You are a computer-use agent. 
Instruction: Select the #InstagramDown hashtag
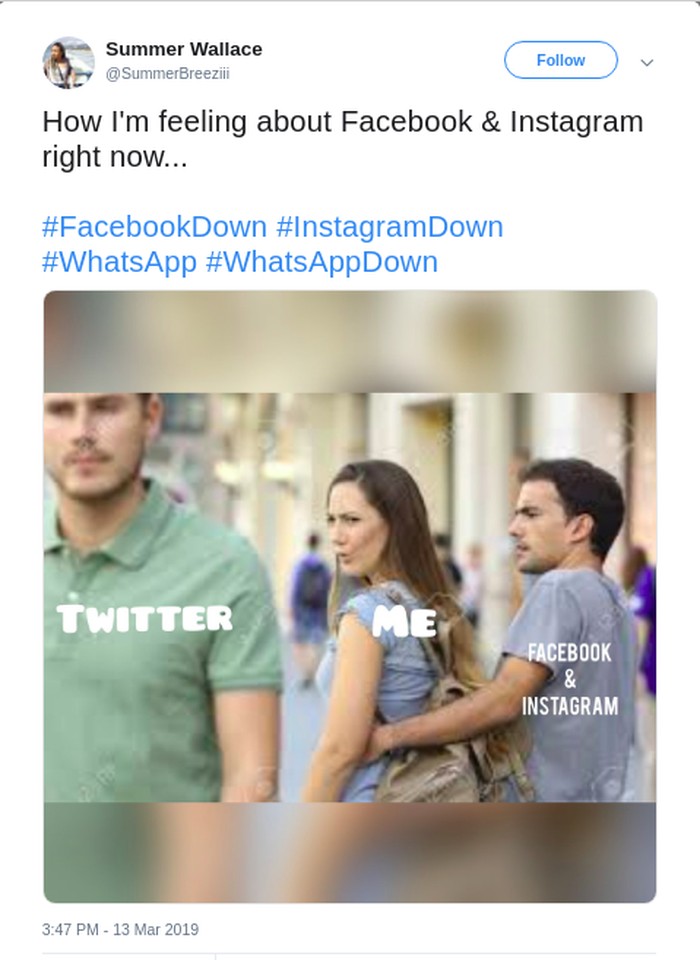389,227
